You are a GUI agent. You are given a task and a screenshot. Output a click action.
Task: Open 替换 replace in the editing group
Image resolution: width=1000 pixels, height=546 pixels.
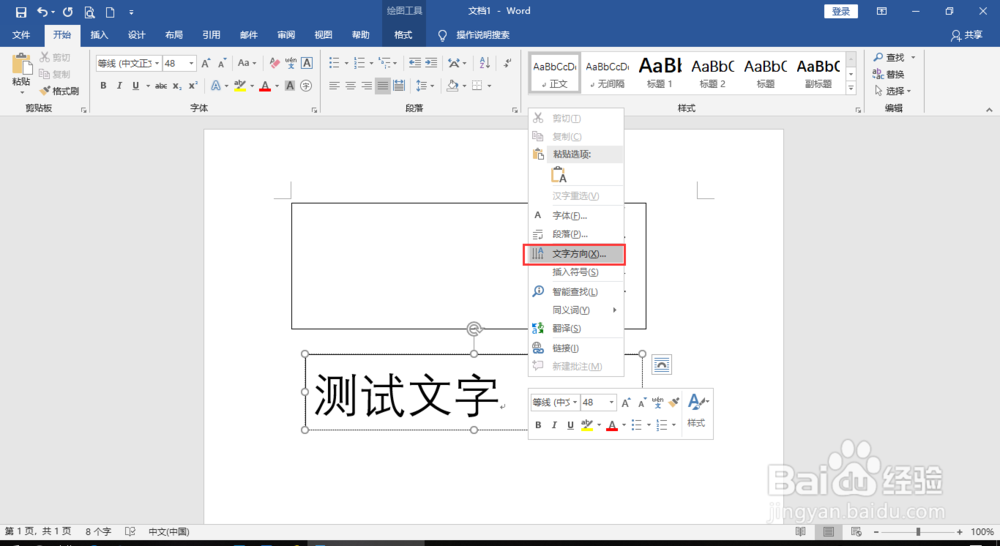tap(889, 74)
